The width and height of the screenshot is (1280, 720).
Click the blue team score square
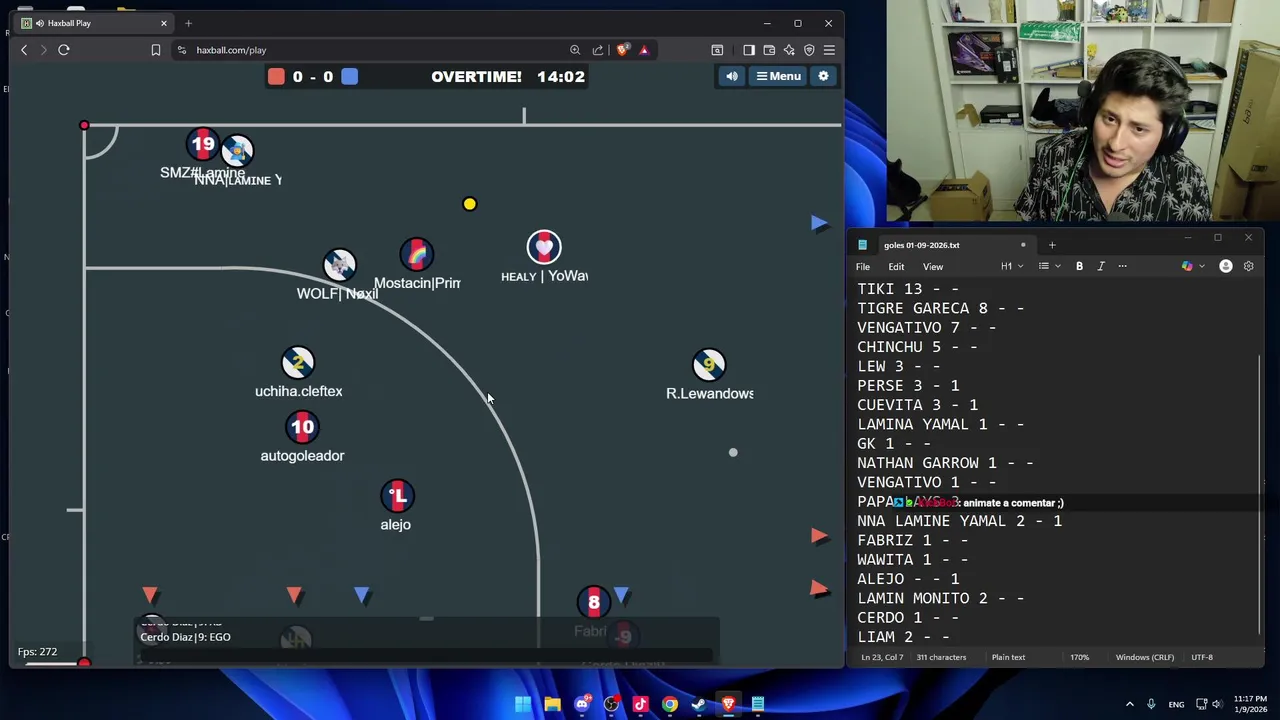[x=349, y=76]
